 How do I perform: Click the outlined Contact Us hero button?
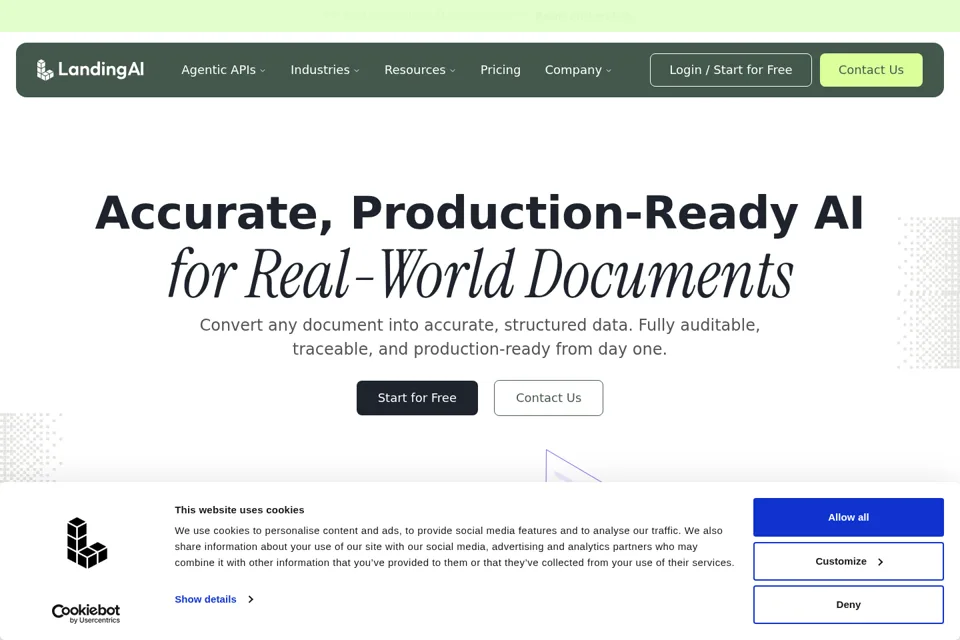(549, 398)
